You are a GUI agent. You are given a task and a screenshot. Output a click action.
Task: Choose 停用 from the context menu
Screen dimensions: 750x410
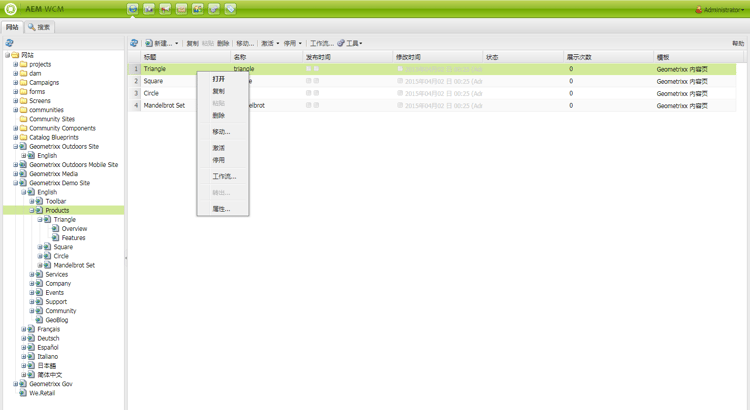pyautogui.click(x=222, y=160)
